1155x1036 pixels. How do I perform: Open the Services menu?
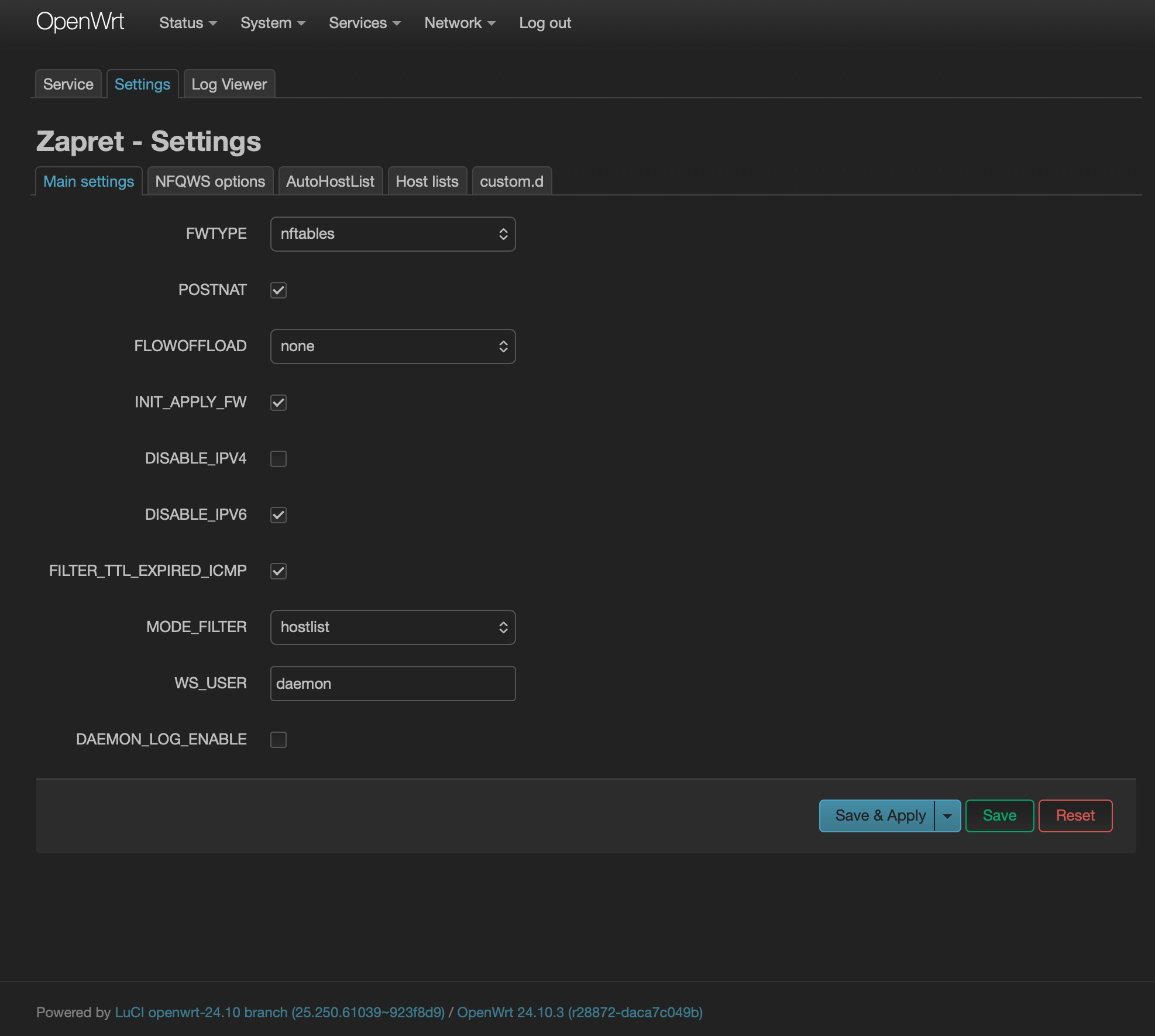pos(365,23)
